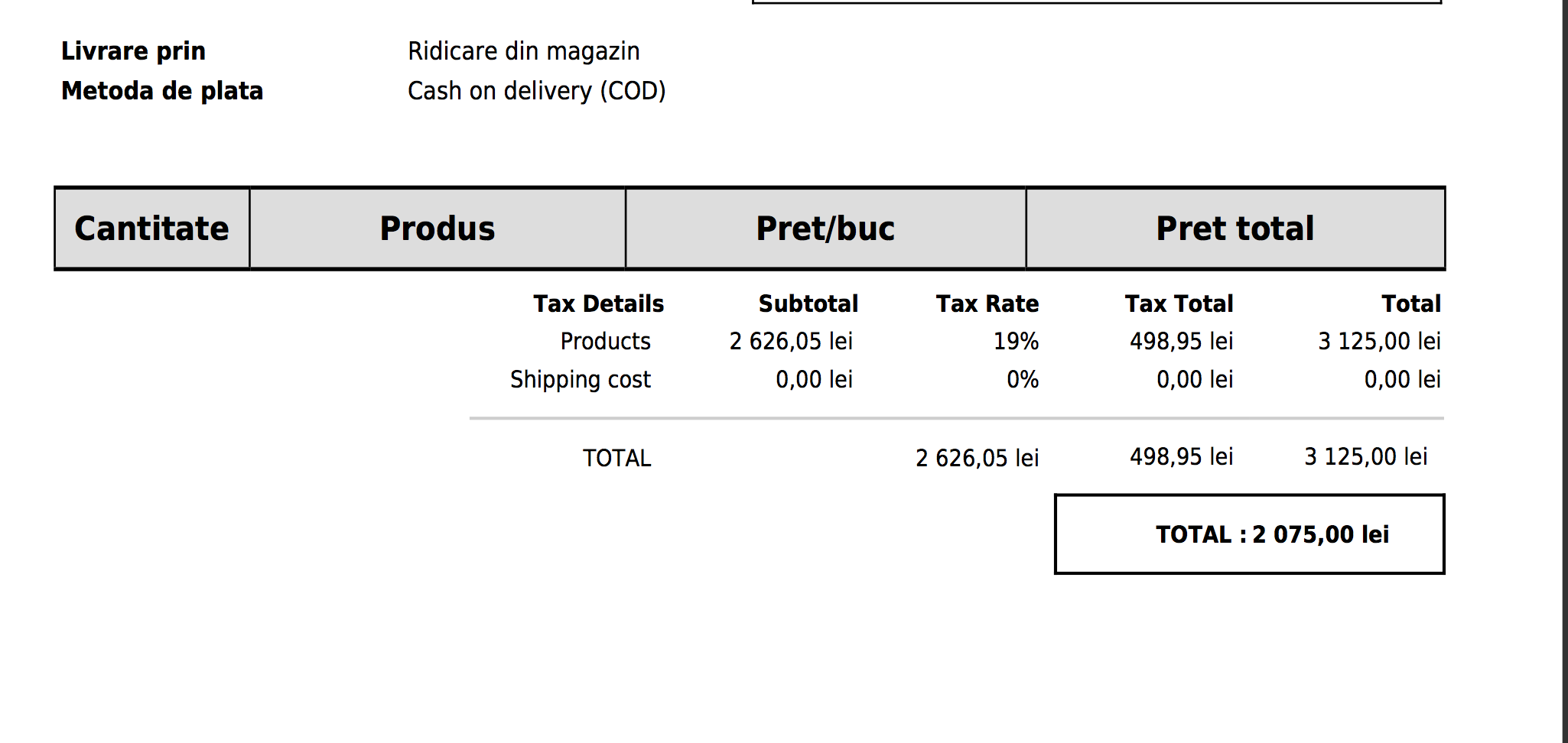
Task: Click the Products total 3 125,00 lei
Action: click(1379, 341)
